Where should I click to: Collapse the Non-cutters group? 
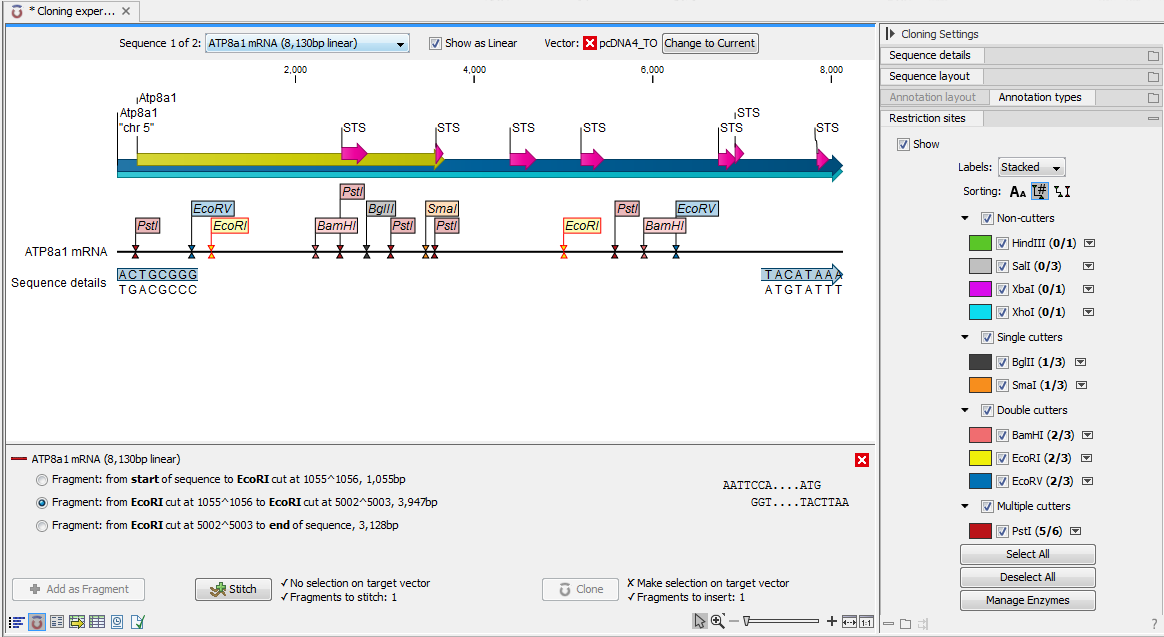click(x=965, y=218)
